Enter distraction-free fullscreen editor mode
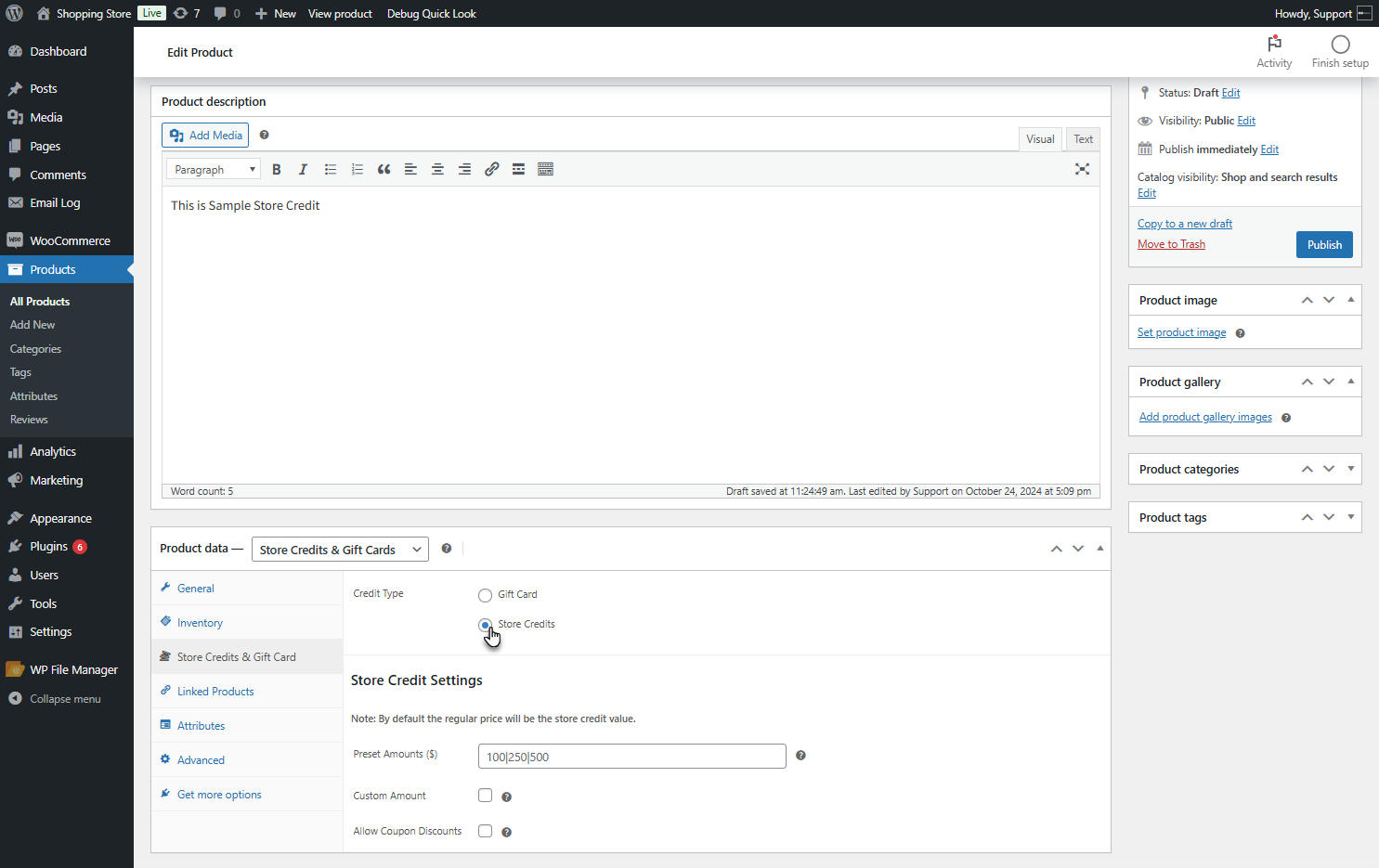 coord(1082,169)
